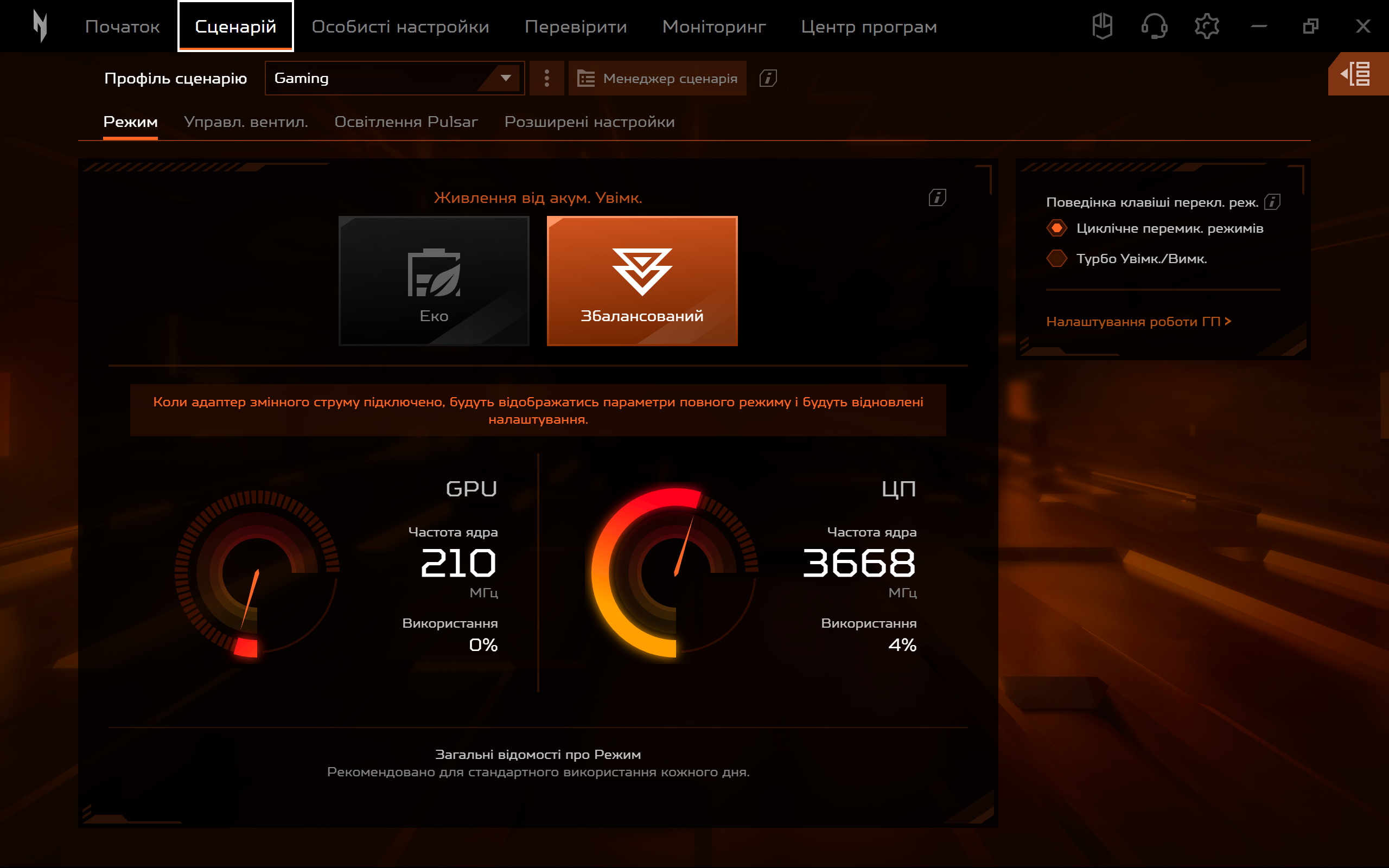Open the Управл. вентил. sub-tab
The width and height of the screenshot is (1389, 868).
click(x=246, y=122)
